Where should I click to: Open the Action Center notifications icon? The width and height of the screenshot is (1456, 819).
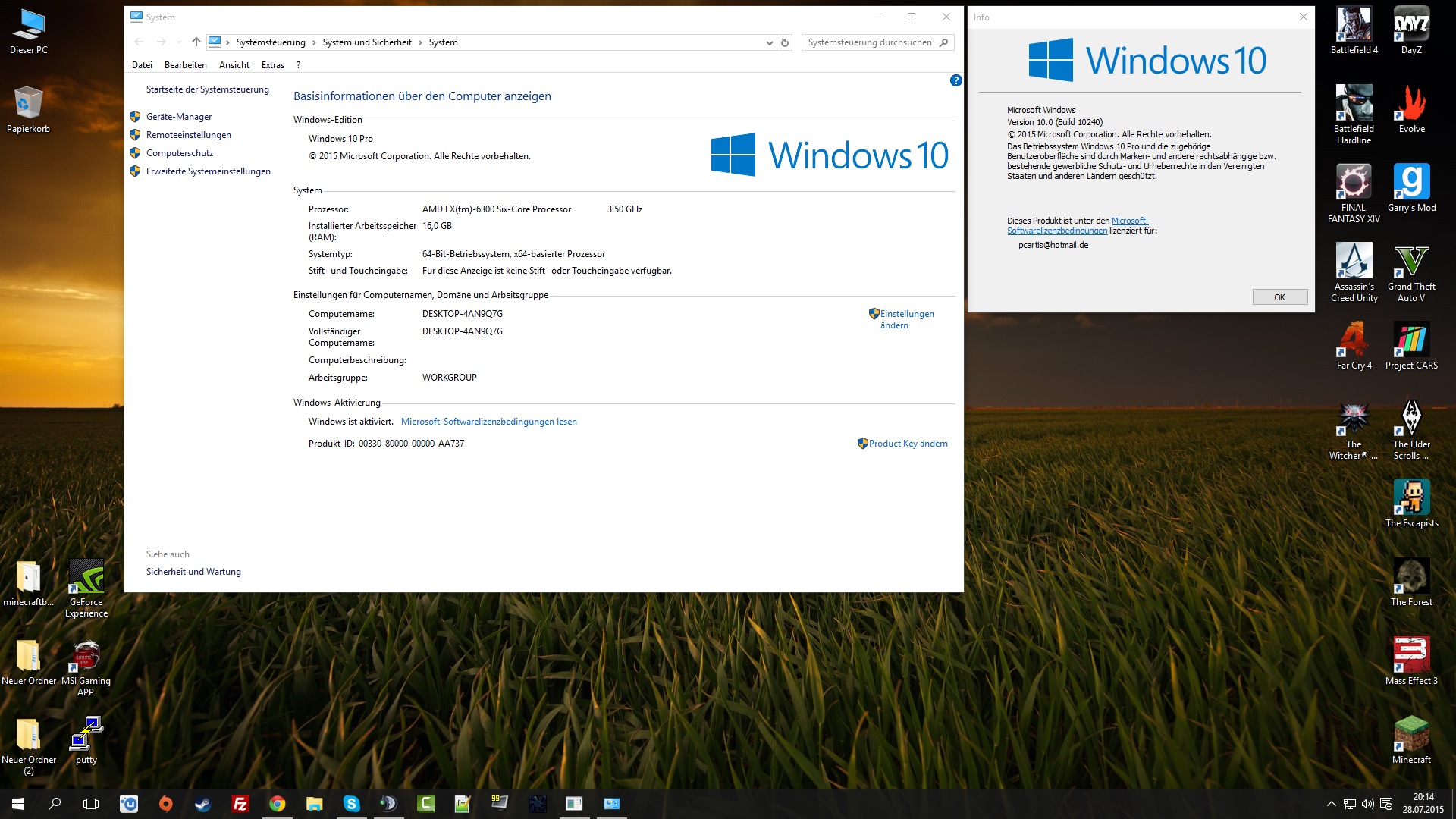(x=1386, y=804)
